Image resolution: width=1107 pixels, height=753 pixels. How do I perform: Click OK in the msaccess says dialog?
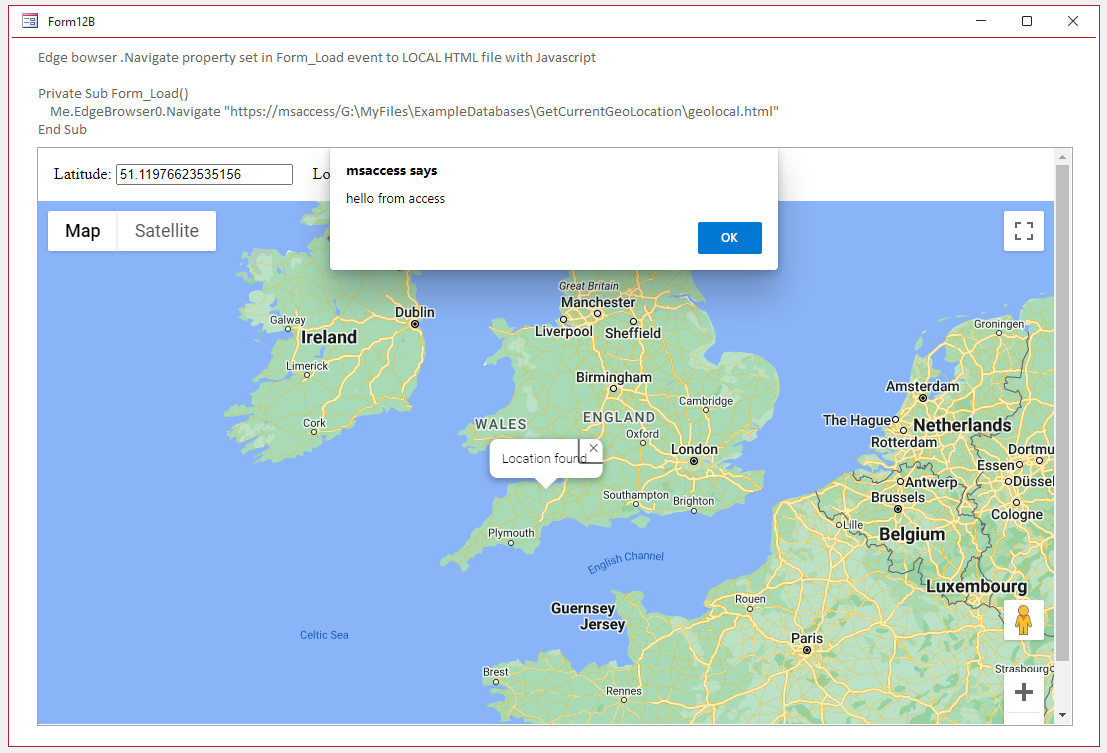(x=729, y=238)
